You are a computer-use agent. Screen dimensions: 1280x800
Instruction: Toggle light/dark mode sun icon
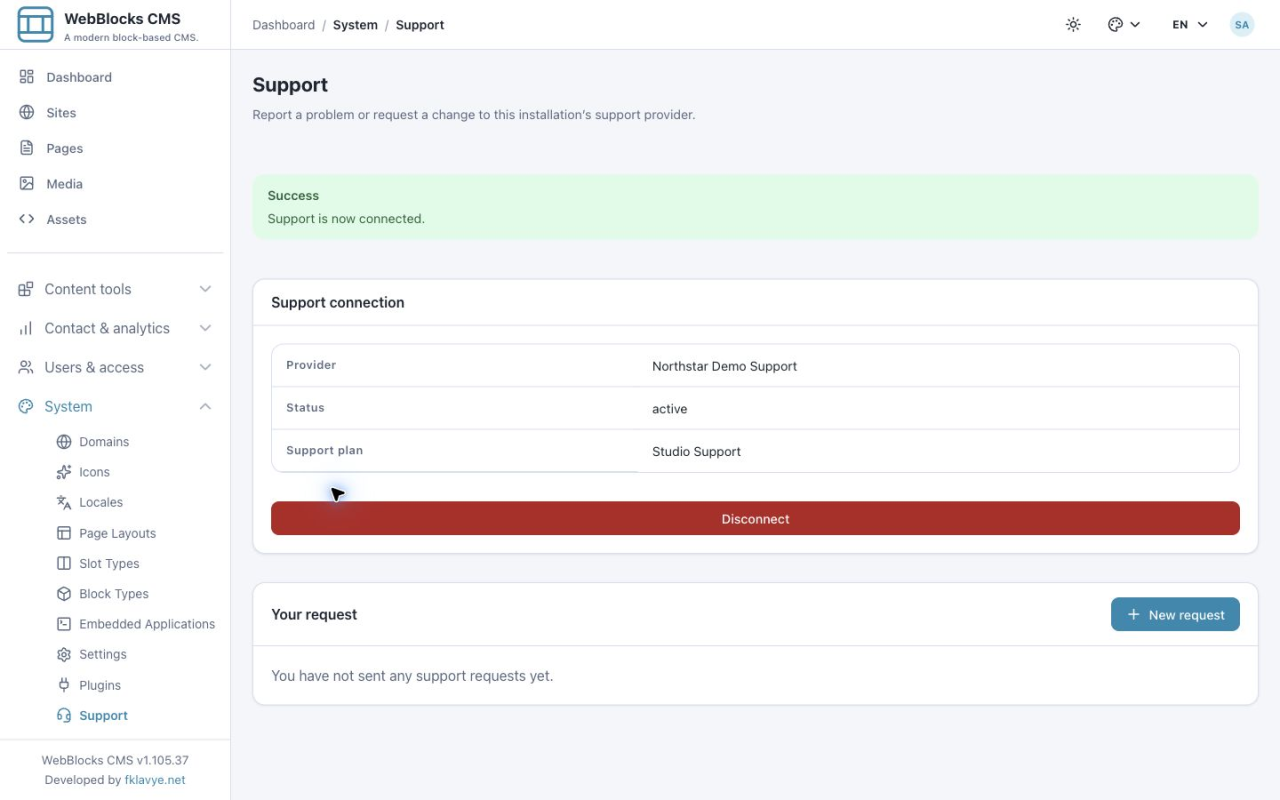(1073, 25)
